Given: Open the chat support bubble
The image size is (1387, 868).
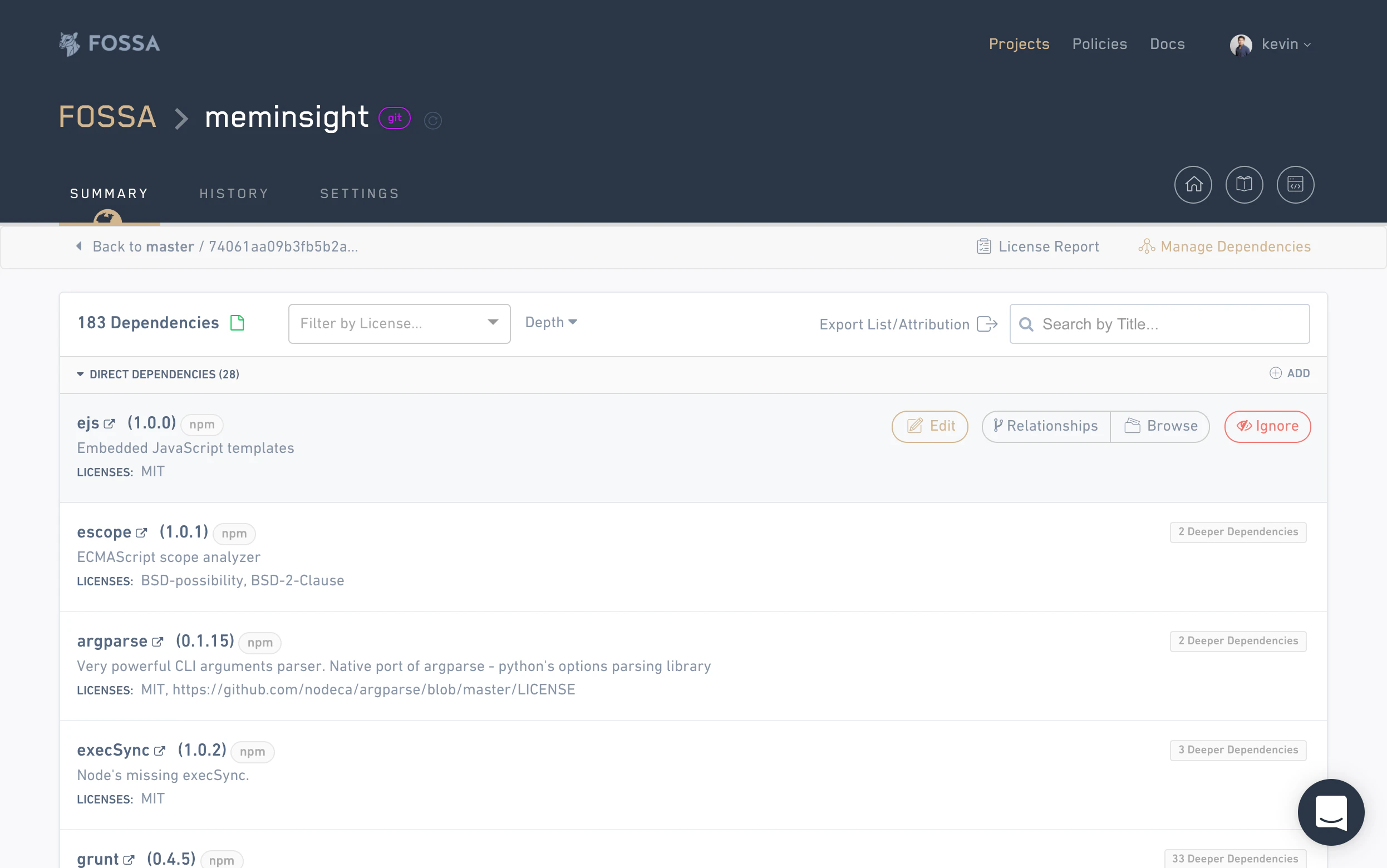Looking at the screenshot, I should click(x=1330, y=812).
